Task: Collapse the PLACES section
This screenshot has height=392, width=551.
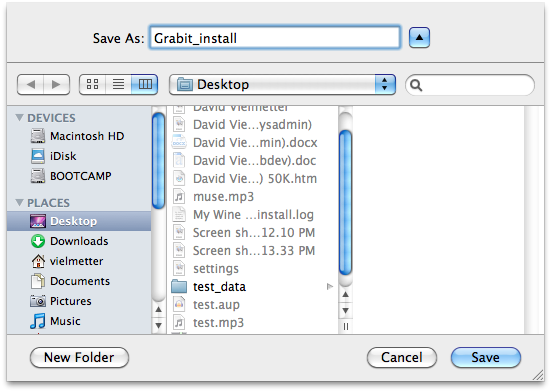Action: (19, 203)
